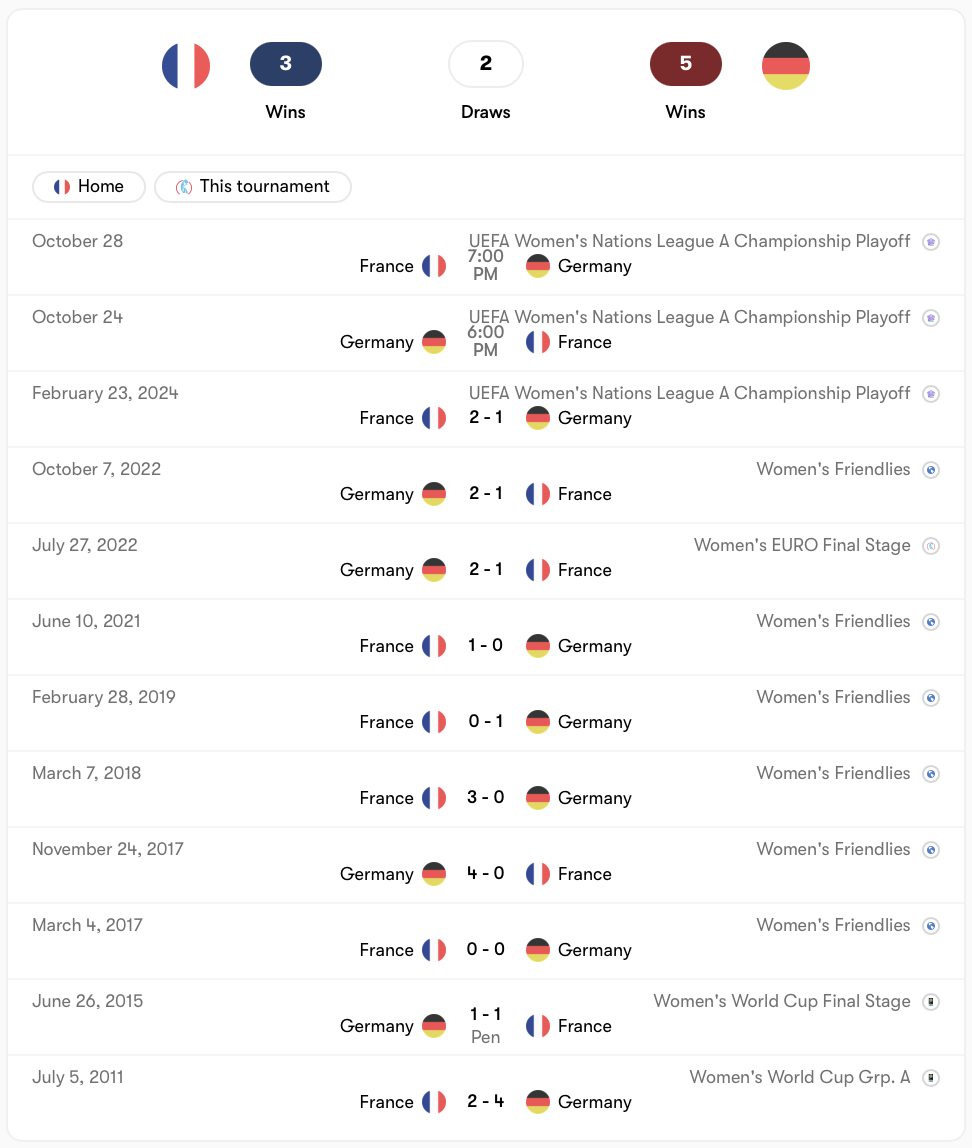Select the 2 Draws badge
The width and height of the screenshot is (972, 1148).
pyautogui.click(x=486, y=64)
